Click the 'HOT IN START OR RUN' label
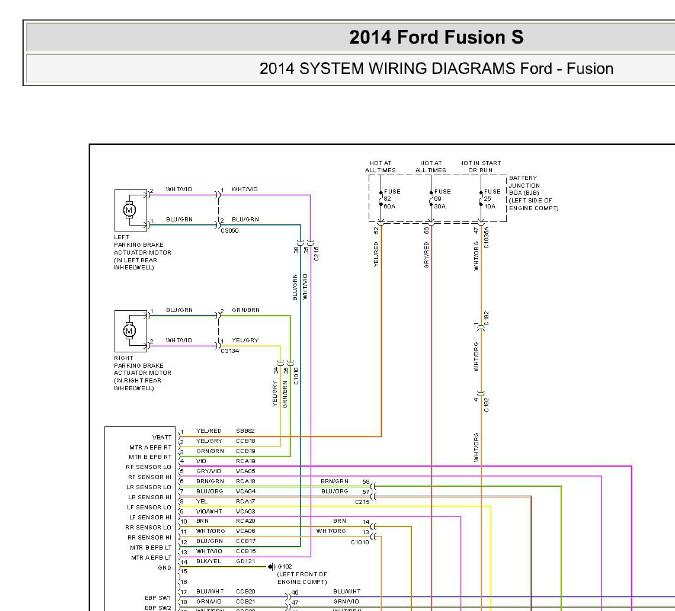Screen dimensions: 675x611 (481, 167)
